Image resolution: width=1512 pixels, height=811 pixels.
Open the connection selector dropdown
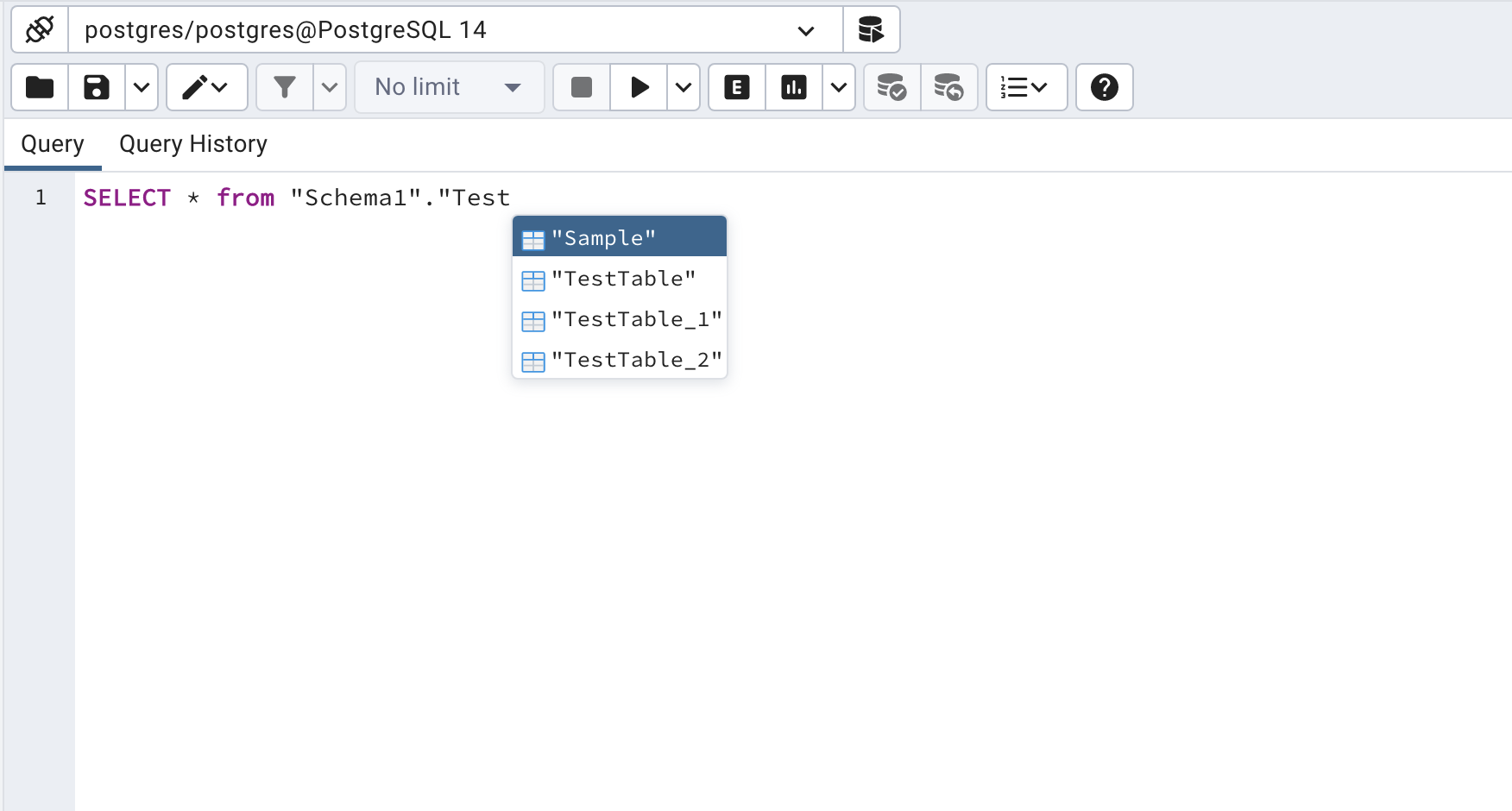tap(805, 29)
